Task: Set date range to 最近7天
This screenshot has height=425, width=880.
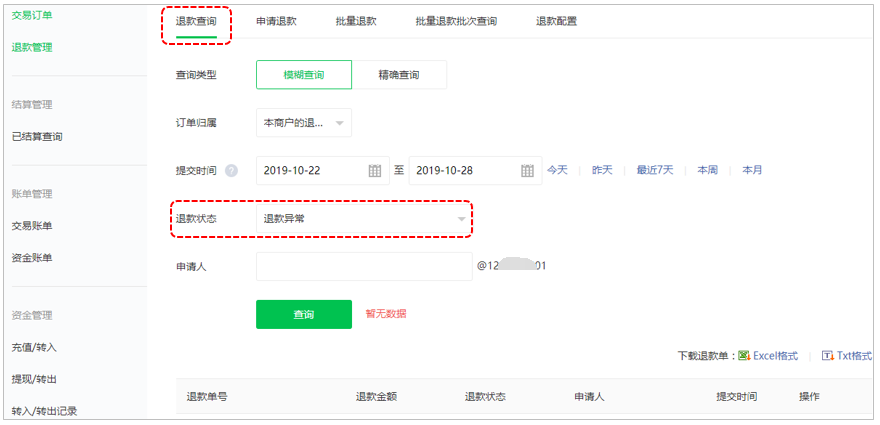Action: 655,170
